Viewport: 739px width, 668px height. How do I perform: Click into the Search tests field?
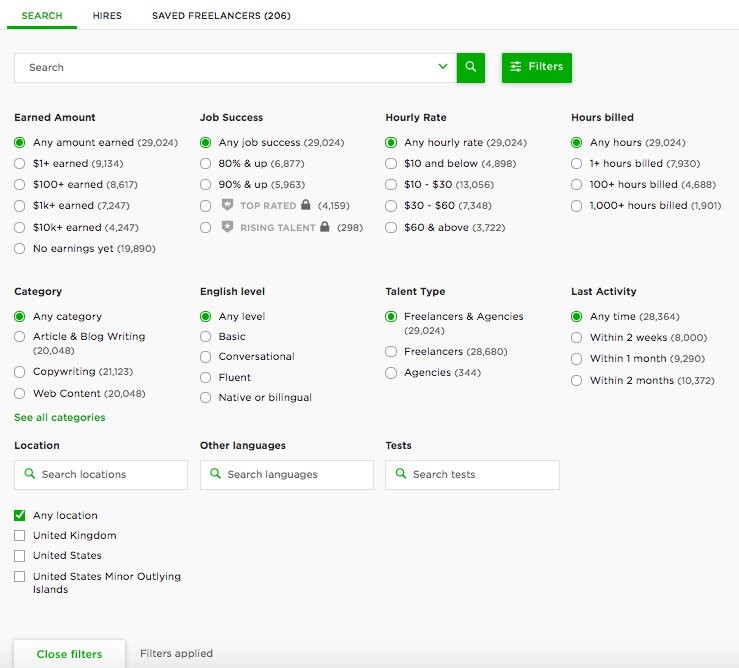click(472, 475)
